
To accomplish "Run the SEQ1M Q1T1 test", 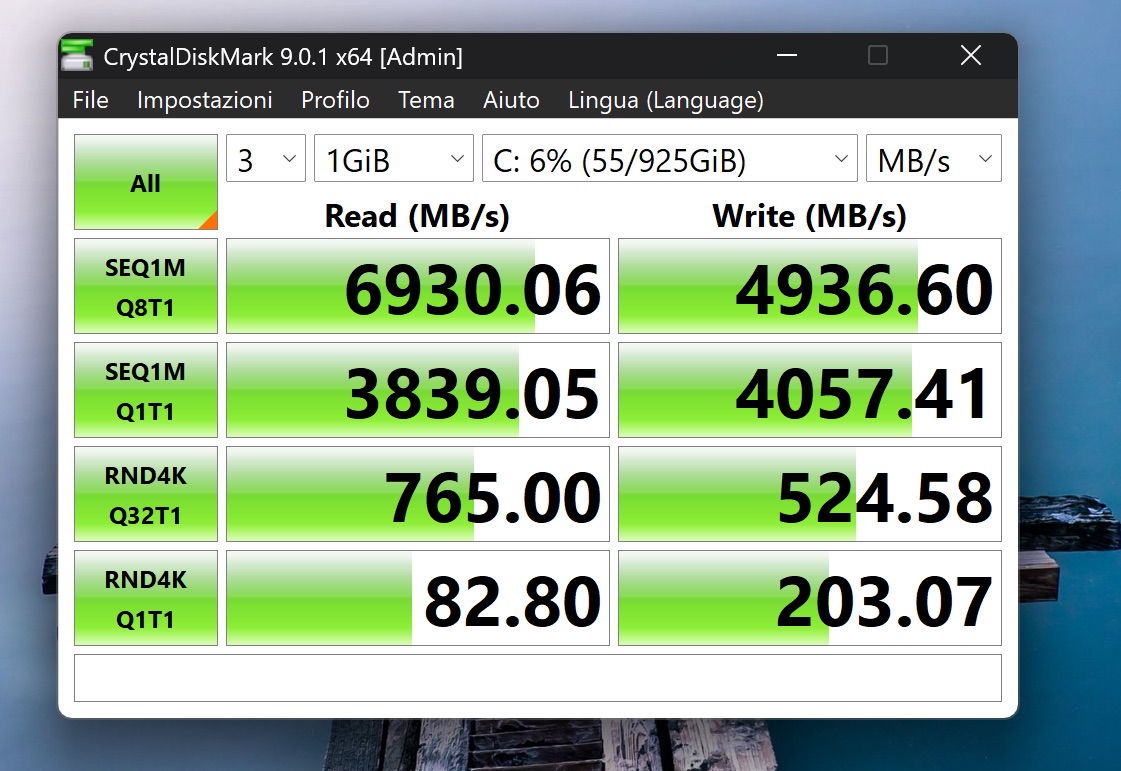I will [146, 390].
